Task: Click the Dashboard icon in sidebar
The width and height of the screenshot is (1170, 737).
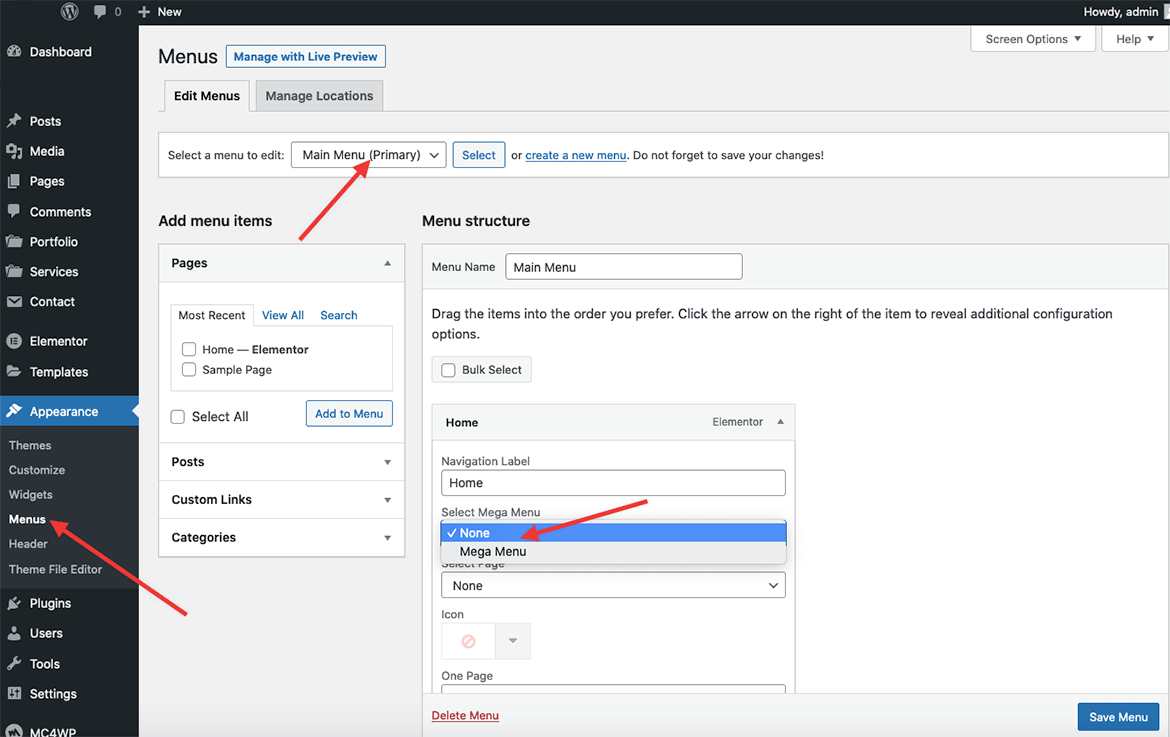Action: pos(14,52)
